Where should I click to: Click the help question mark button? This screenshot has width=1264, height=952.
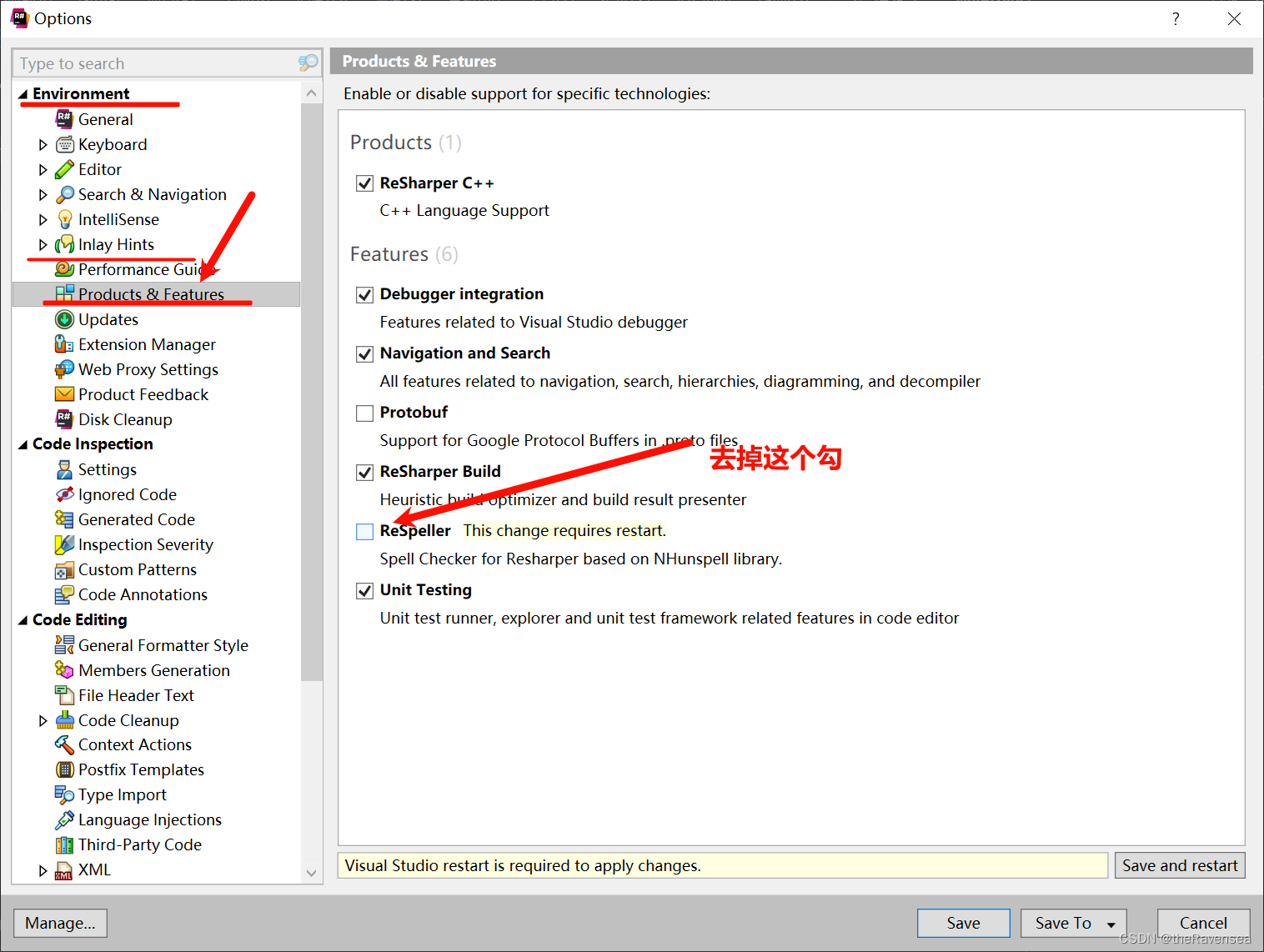tap(1176, 18)
